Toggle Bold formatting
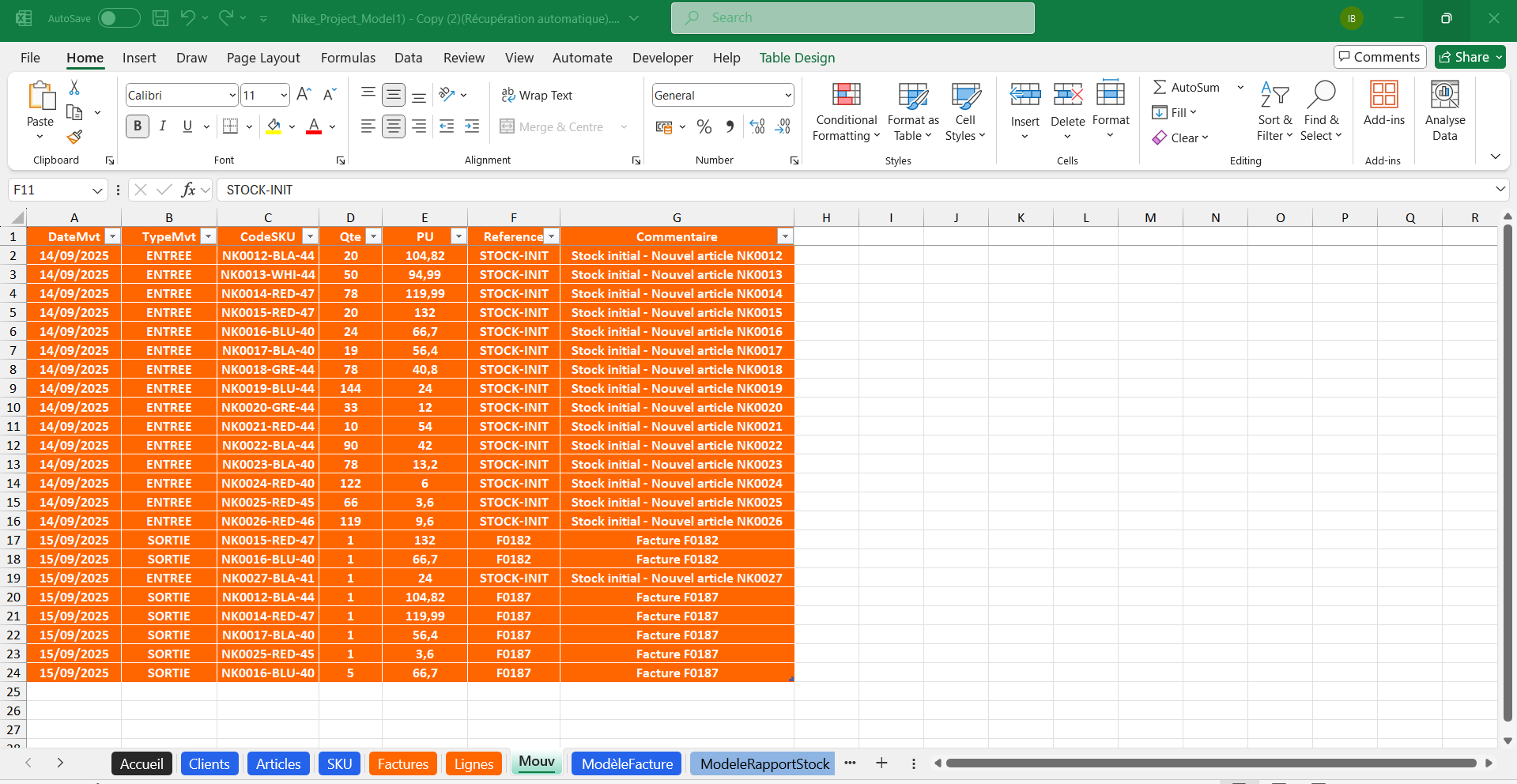Viewport: 1517px width, 784px height. tap(138, 126)
